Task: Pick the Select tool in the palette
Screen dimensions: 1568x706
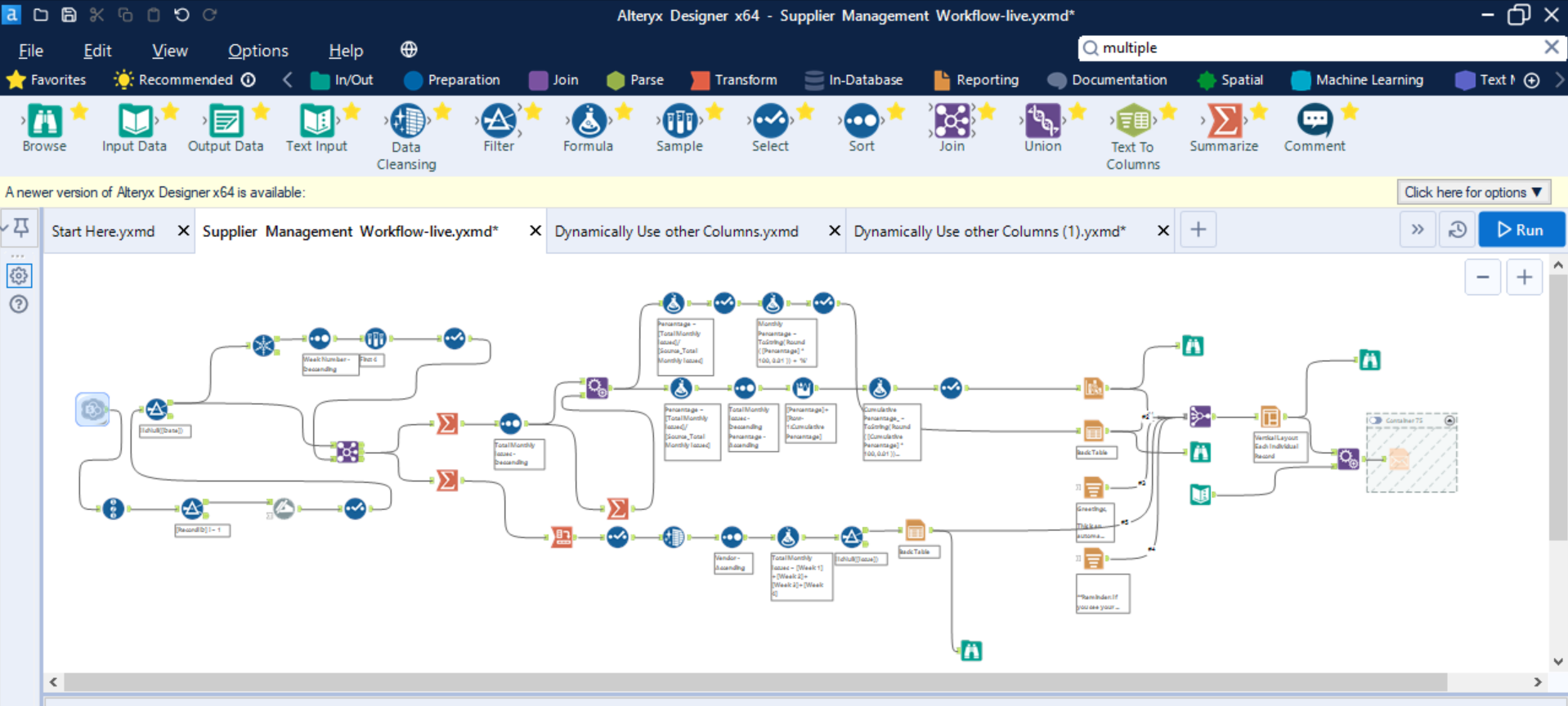Action: 770,129
